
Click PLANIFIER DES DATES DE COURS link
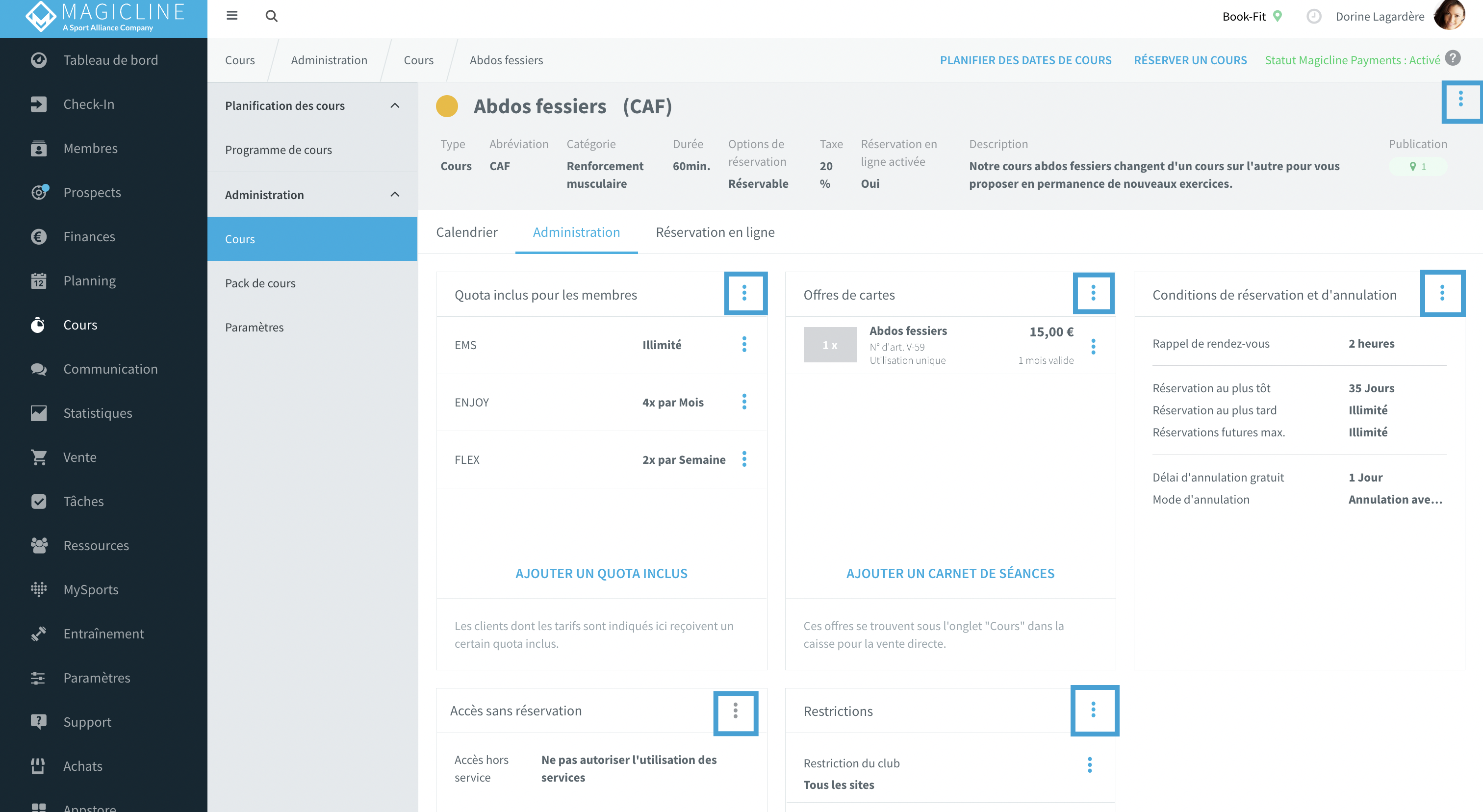1025,60
